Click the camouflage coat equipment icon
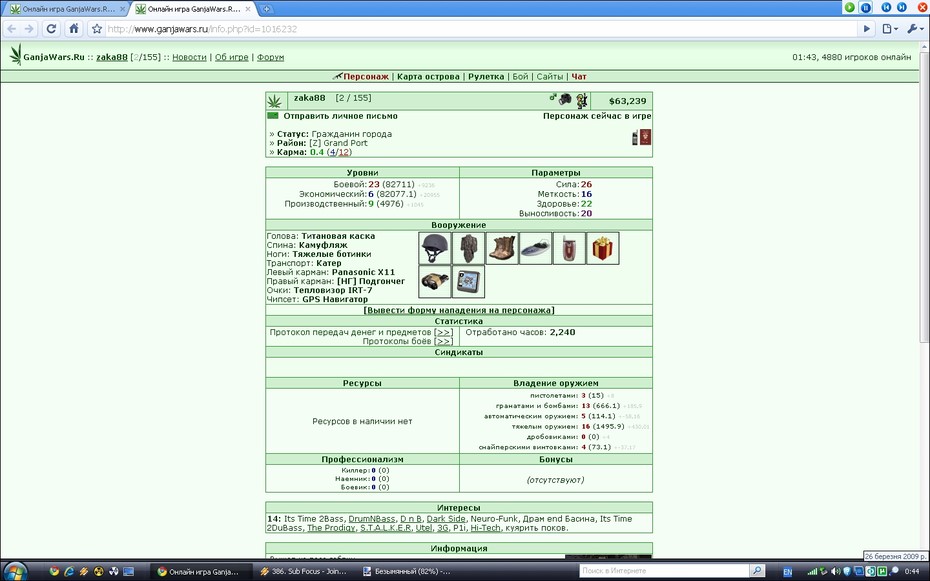Image resolution: width=930 pixels, height=581 pixels. (469, 248)
